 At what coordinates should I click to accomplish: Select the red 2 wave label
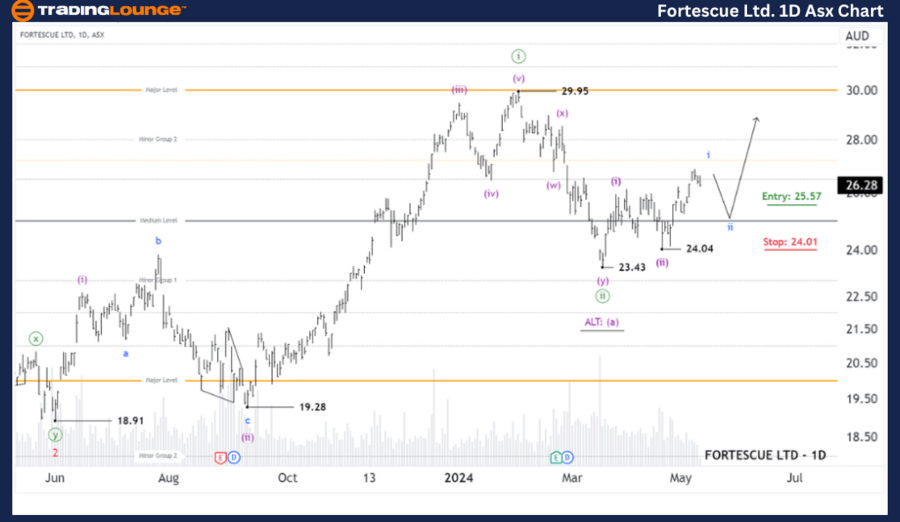point(55,453)
